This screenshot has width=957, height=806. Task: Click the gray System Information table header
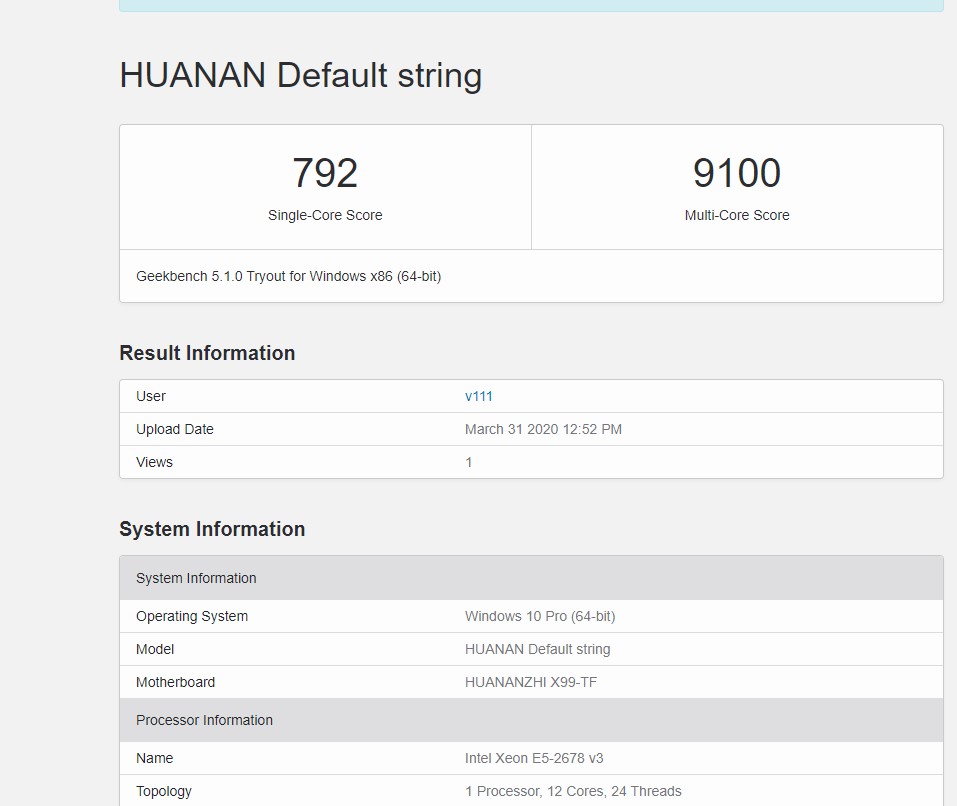tap(530, 578)
